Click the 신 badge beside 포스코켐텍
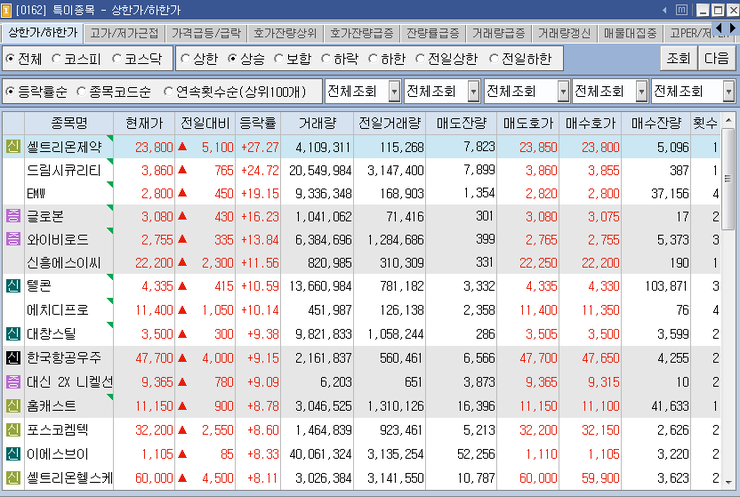 13,430
